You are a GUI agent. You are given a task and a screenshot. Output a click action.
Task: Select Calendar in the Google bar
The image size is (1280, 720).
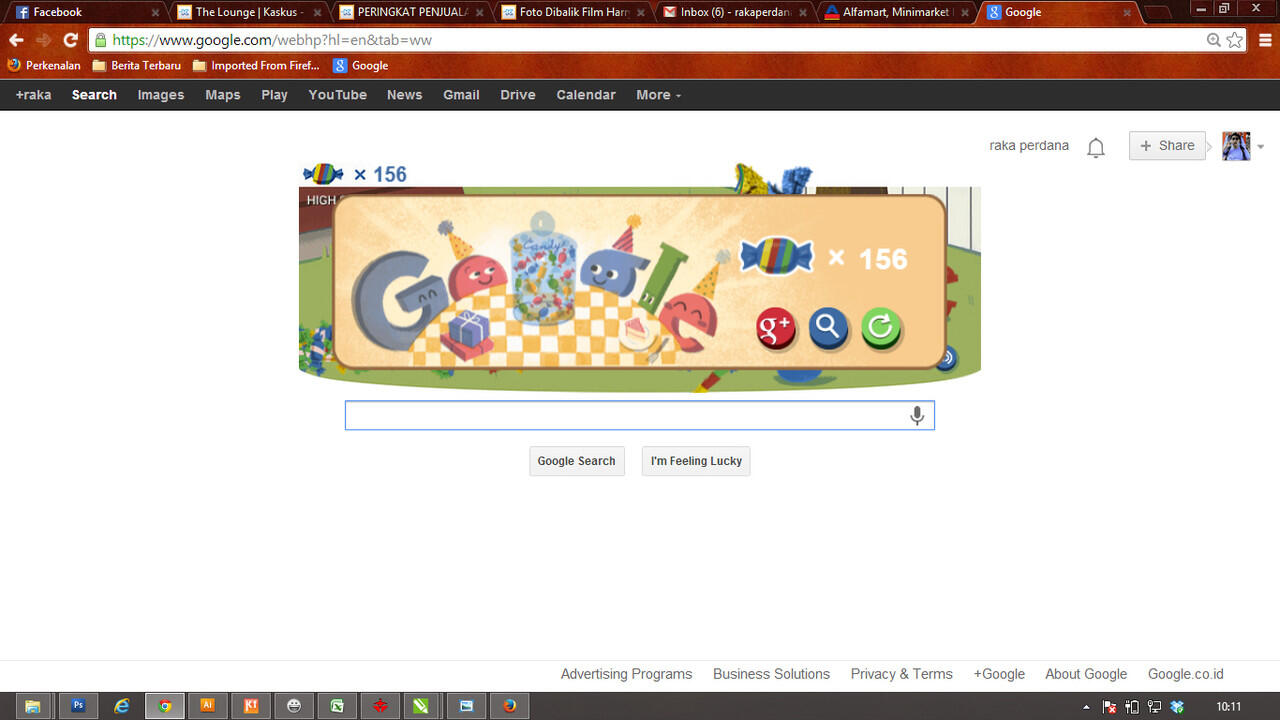coord(586,95)
